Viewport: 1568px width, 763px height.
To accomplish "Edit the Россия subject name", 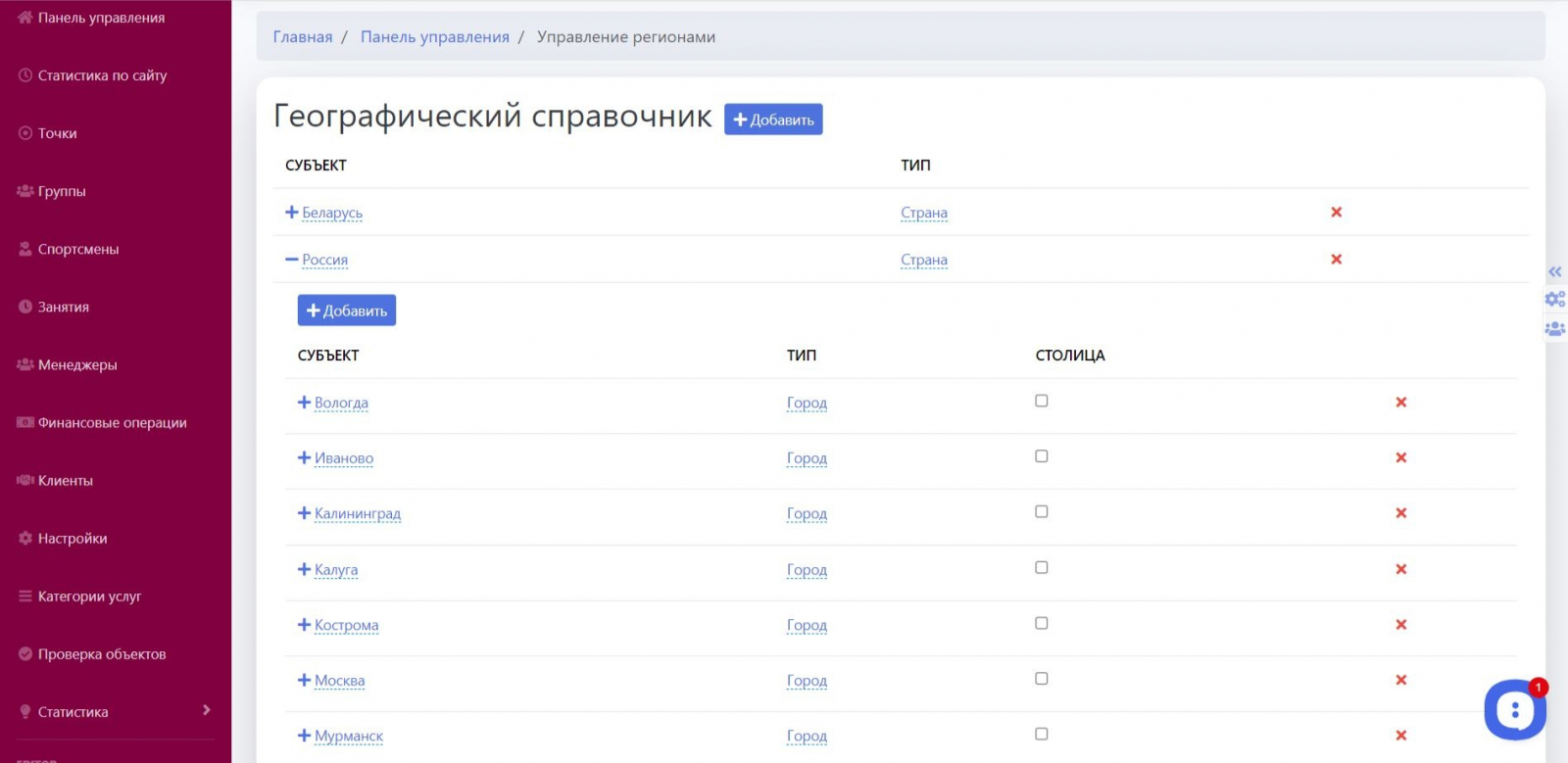I will (x=325, y=260).
